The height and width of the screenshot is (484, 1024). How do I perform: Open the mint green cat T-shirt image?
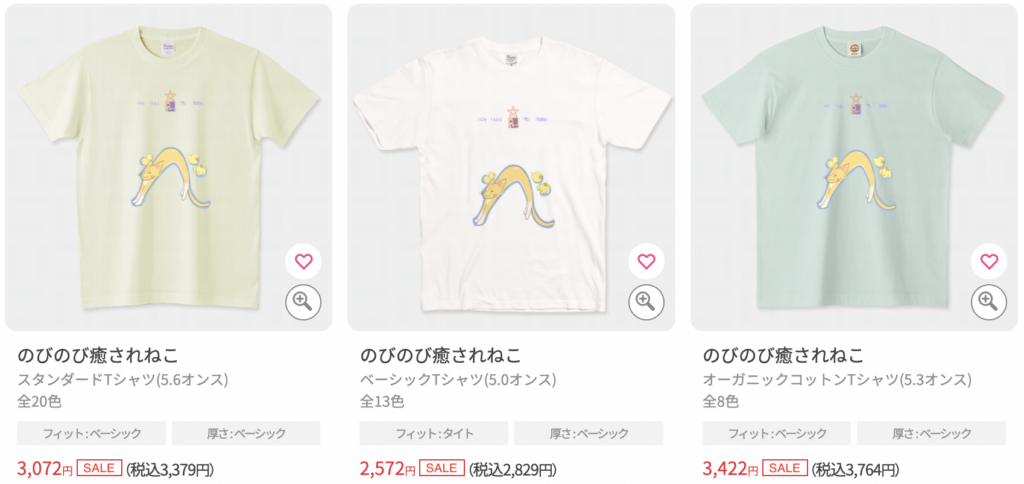(x=854, y=167)
